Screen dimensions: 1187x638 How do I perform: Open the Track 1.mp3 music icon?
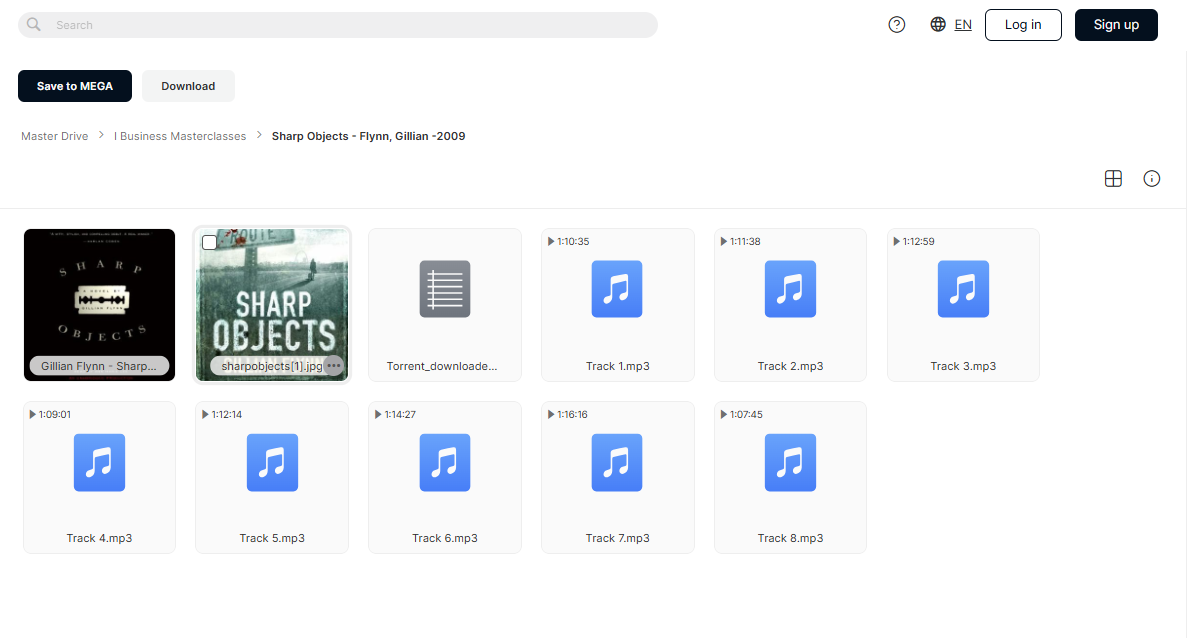[617, 289]
